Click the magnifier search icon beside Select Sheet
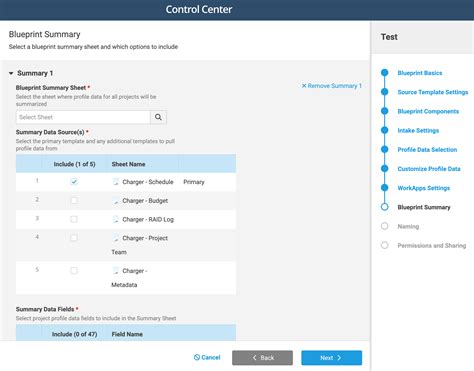The image size is (474, 371). [x=158, y=117]
